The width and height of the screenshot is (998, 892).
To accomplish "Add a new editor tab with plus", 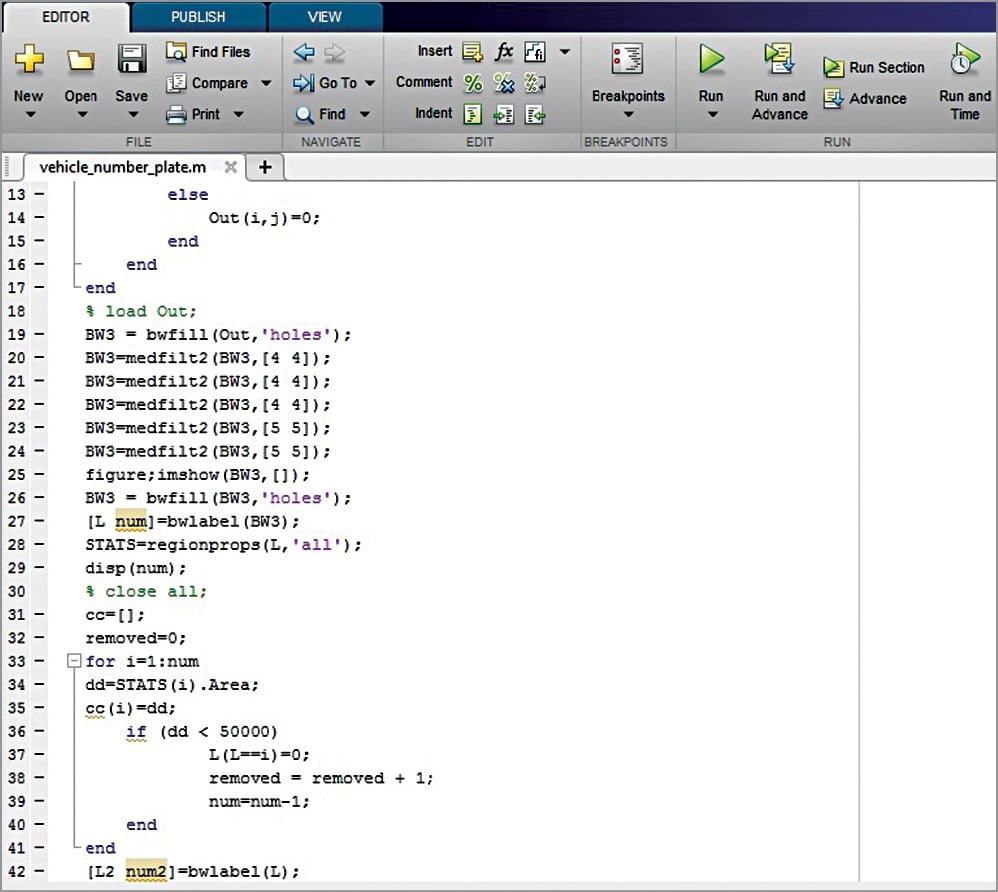I will pos(265,167).
